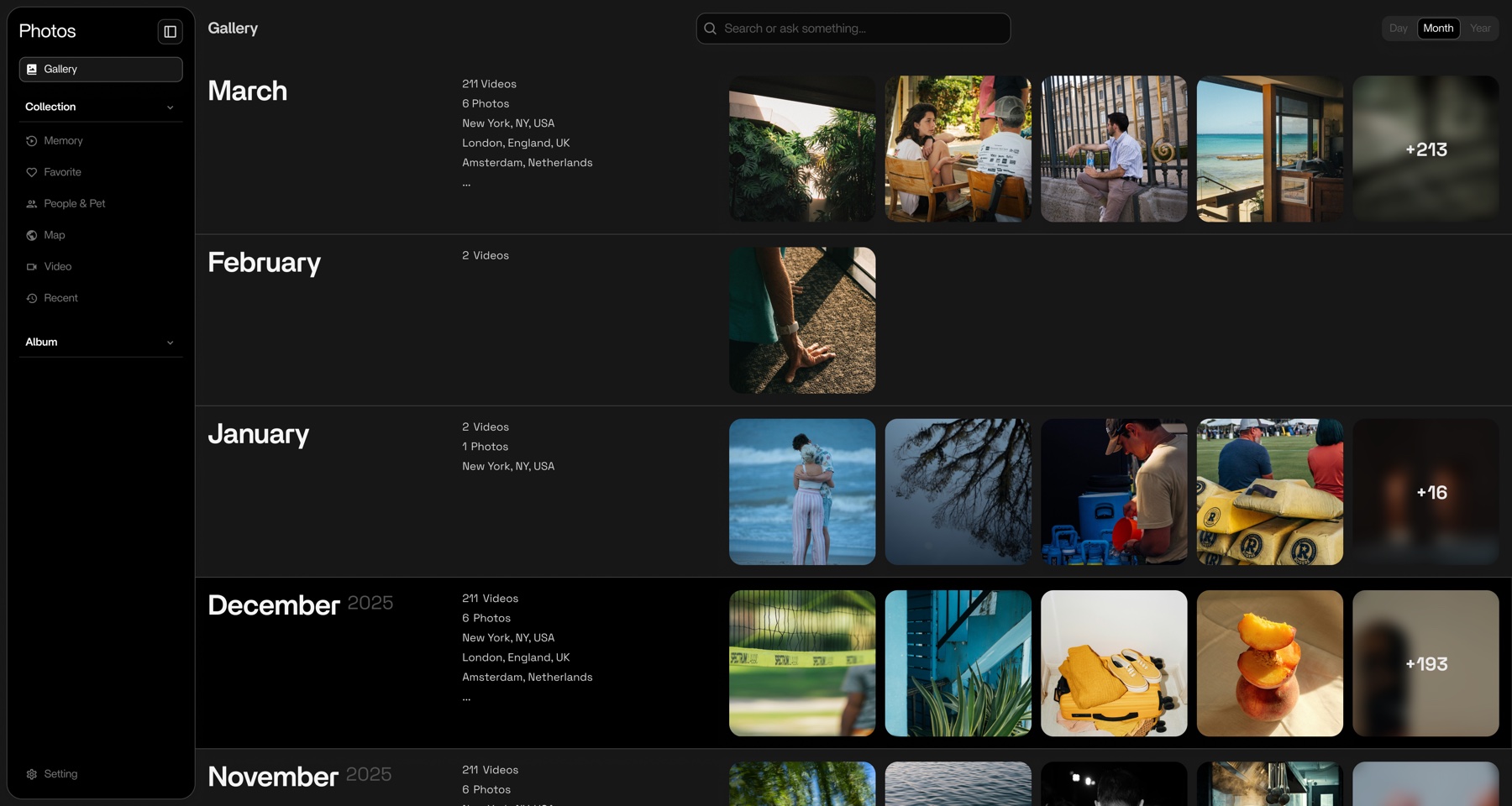Click the January month heading
This screenshot has height=806, width=1512.
point(258,434)
